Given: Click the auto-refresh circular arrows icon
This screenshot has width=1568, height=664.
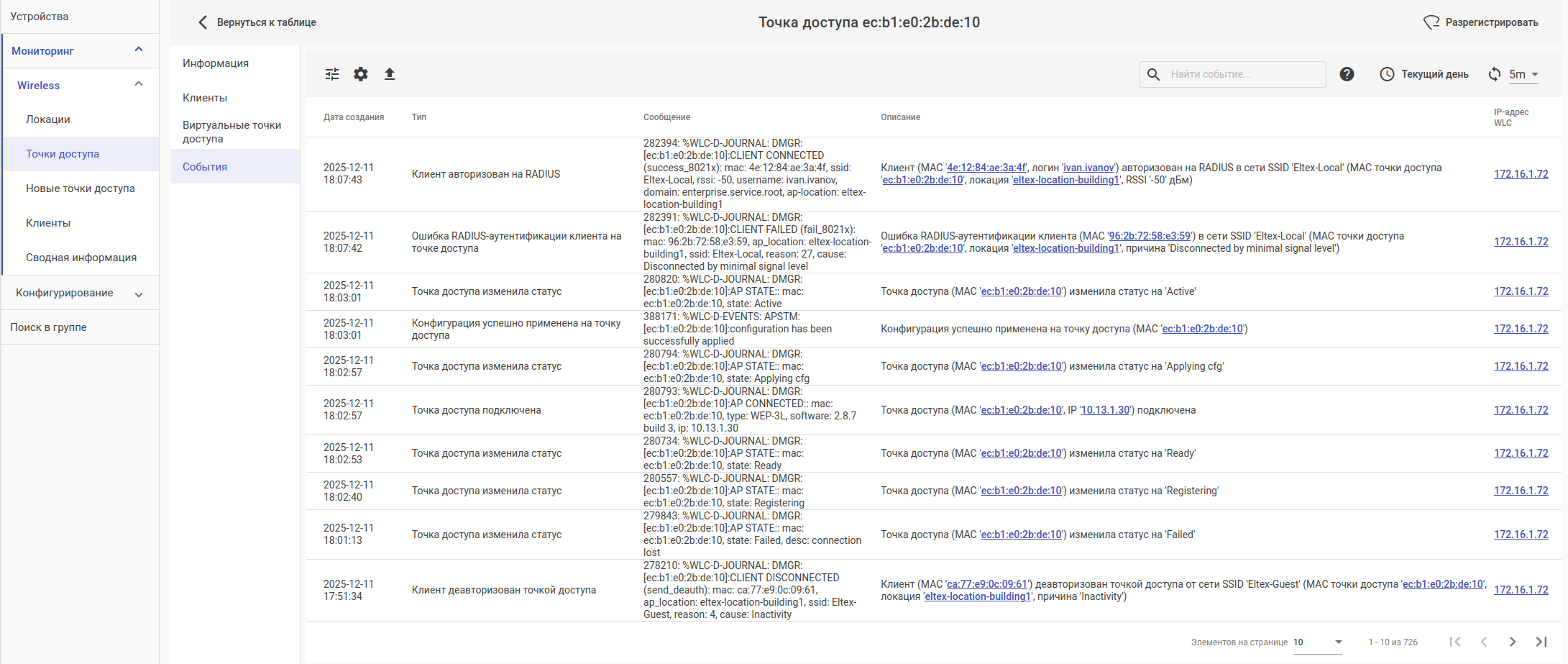Looking at the screenshot, I should click(x=1495, y=74).
